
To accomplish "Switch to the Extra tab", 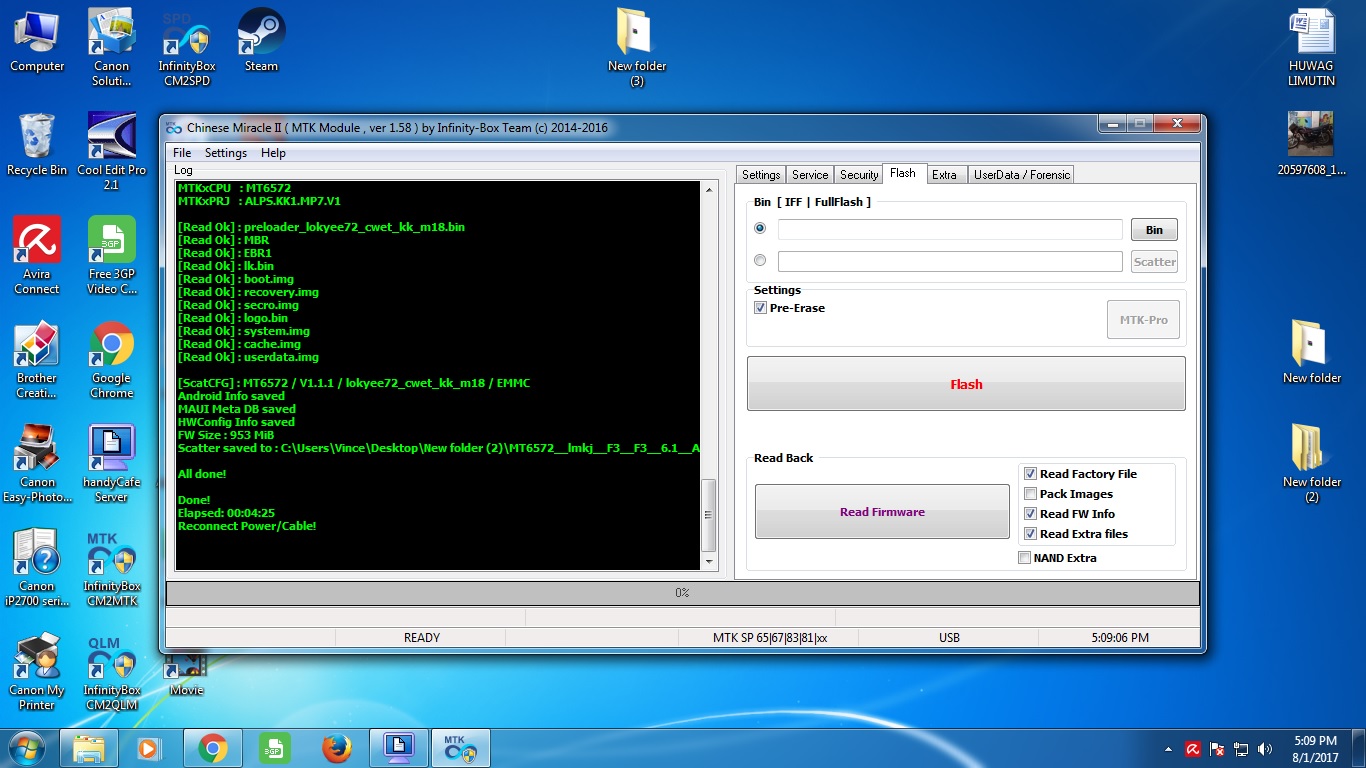I will click(x=944, y=174).
